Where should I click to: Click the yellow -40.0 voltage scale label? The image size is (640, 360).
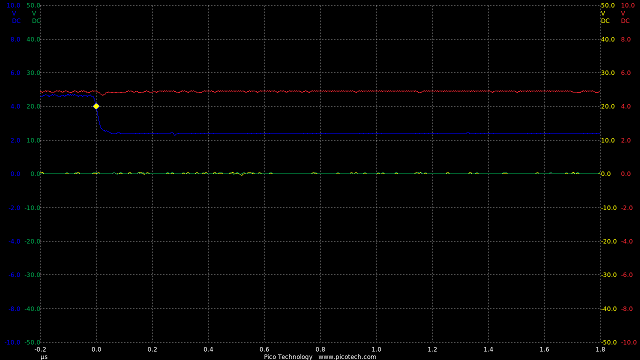click(x=608, y=309)
